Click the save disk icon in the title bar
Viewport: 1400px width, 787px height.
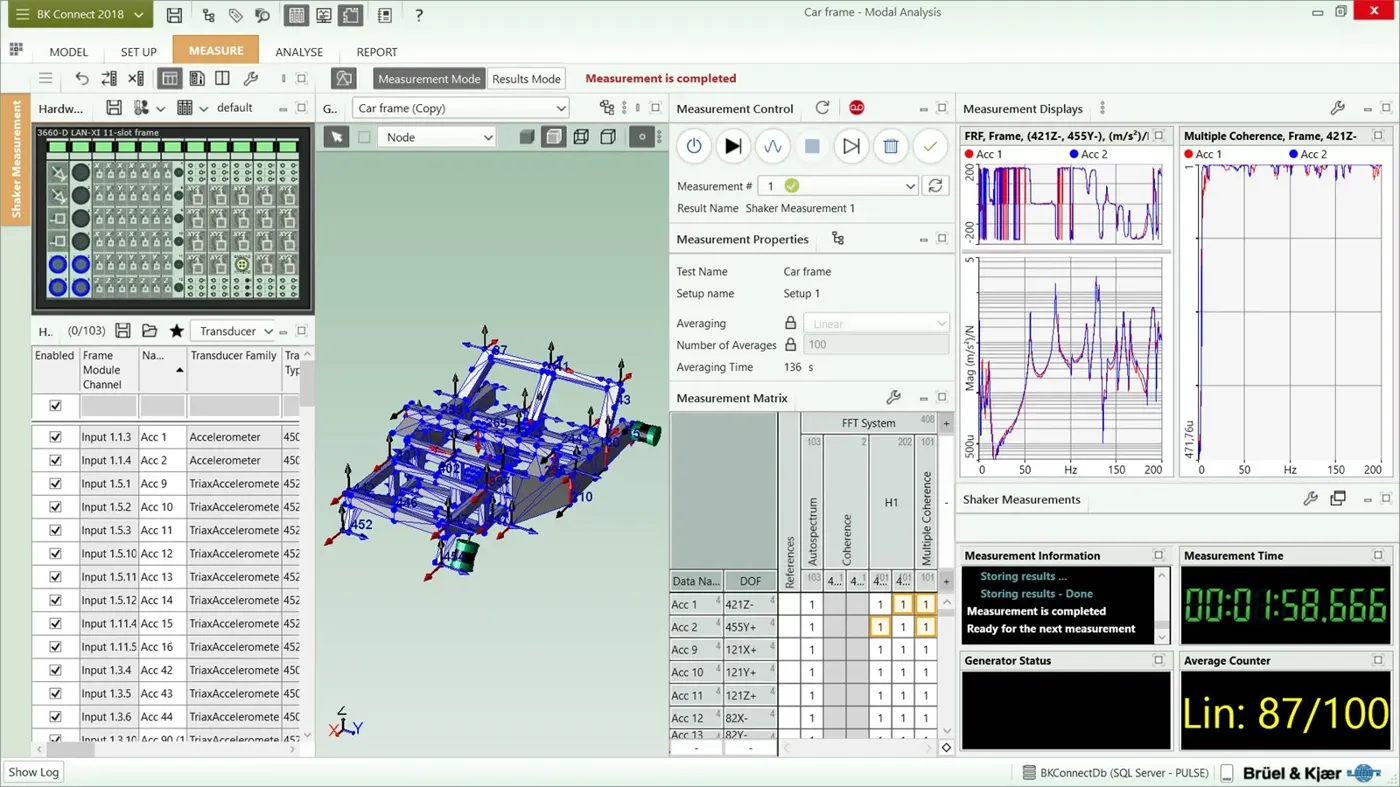[173, 14]
